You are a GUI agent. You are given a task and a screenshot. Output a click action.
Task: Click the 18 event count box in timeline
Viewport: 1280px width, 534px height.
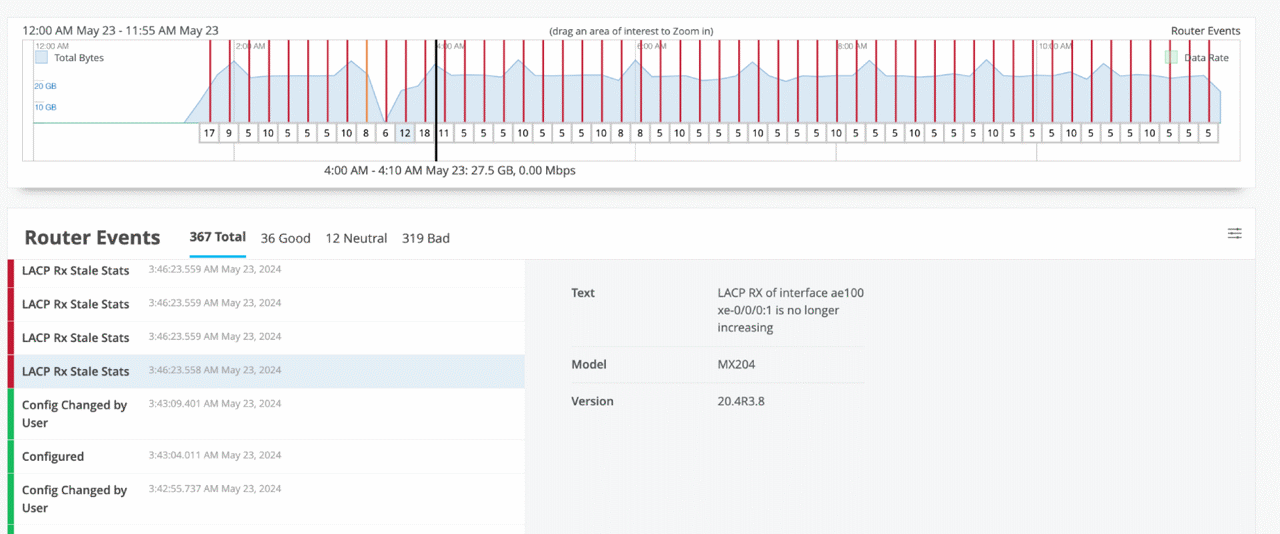coord(424,133)
